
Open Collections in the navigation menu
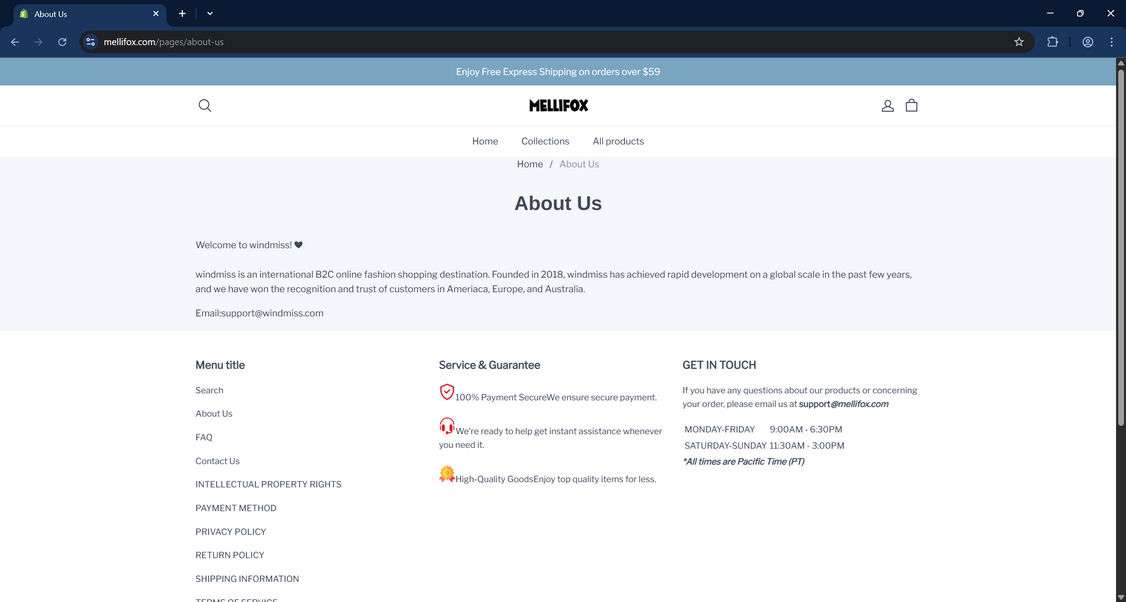point(545,142)
